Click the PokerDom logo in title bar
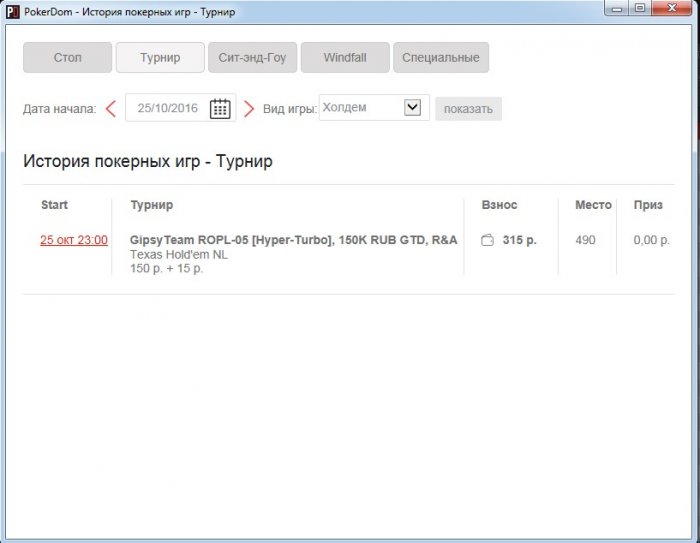Image resolution: width=700 pixels, height=543 pixels. [x=13, y=12]
